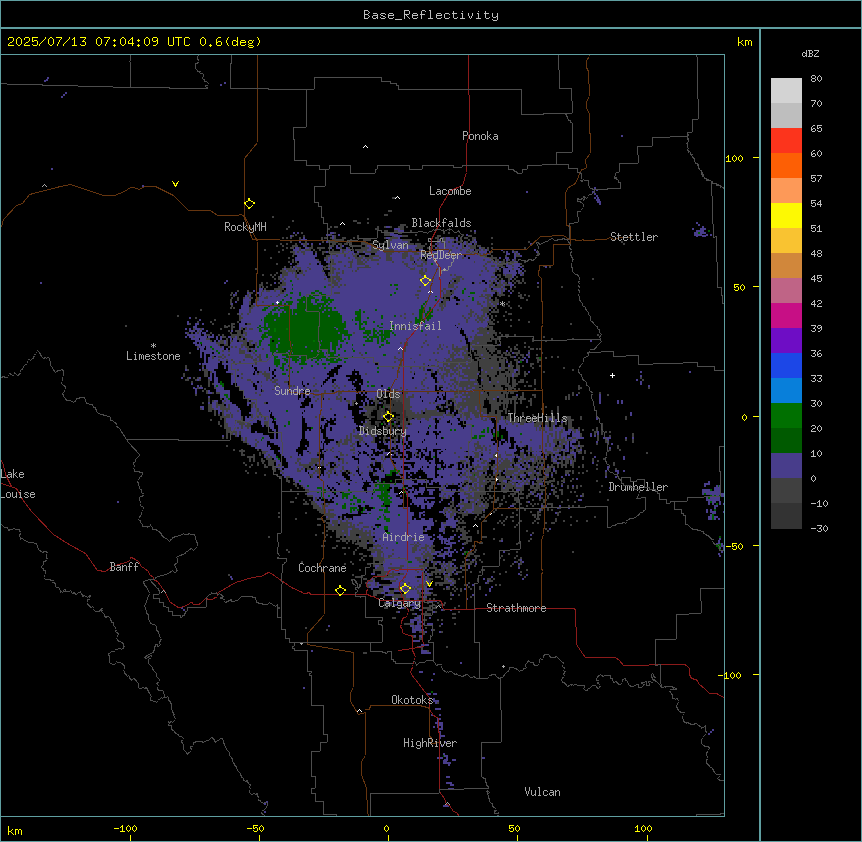Click the Louise label at left edge
862x842 pixels.
coord(18,494)
